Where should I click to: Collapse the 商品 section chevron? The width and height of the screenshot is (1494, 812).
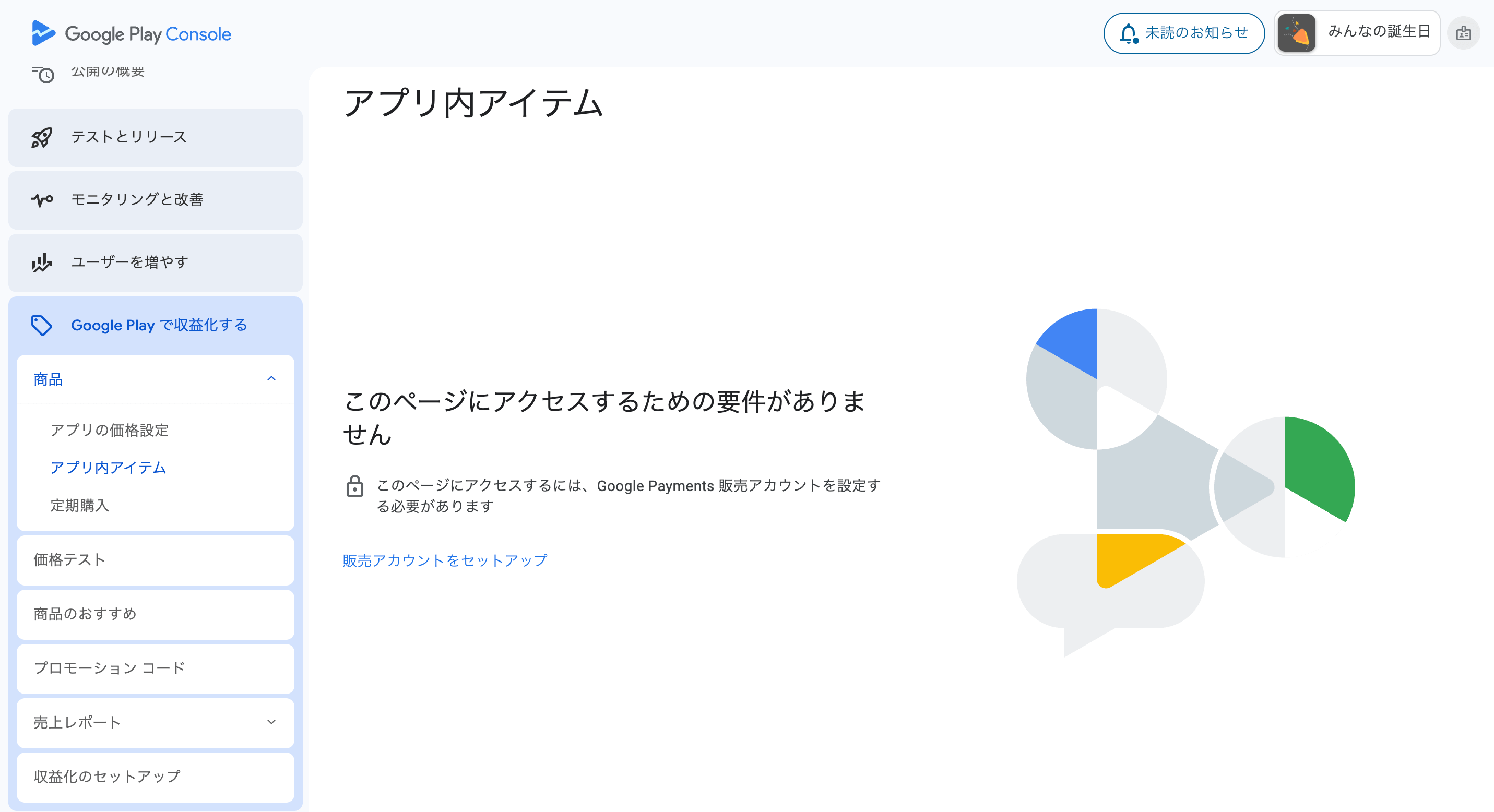[271, 378]
